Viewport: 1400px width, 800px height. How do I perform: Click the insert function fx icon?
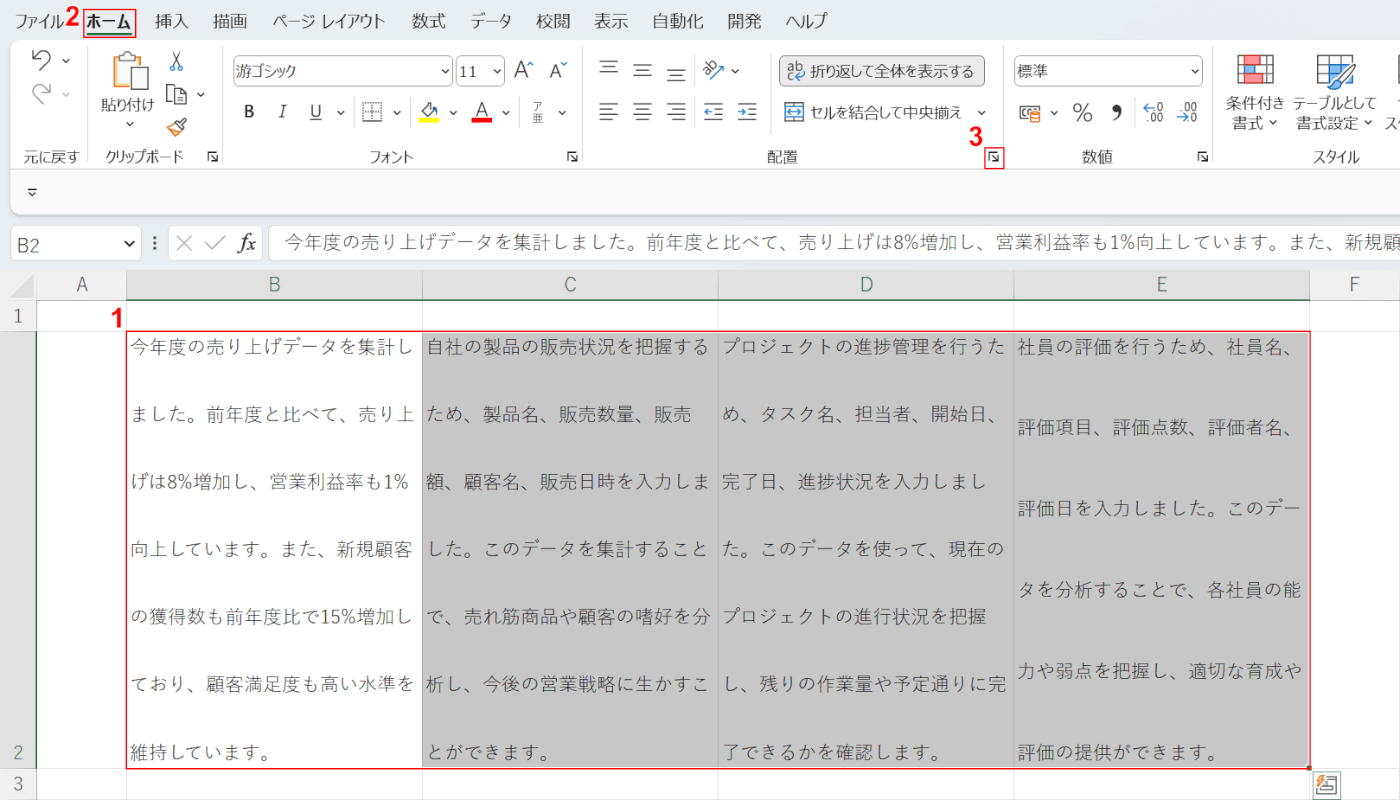[246, 243]
